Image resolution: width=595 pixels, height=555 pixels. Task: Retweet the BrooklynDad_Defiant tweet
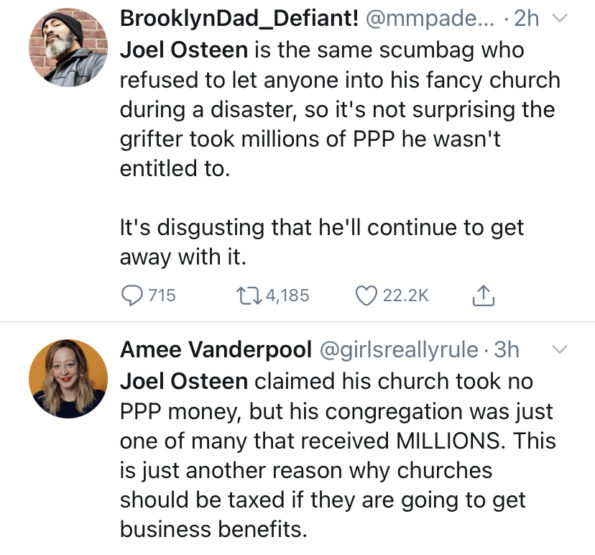pos(249,296)
